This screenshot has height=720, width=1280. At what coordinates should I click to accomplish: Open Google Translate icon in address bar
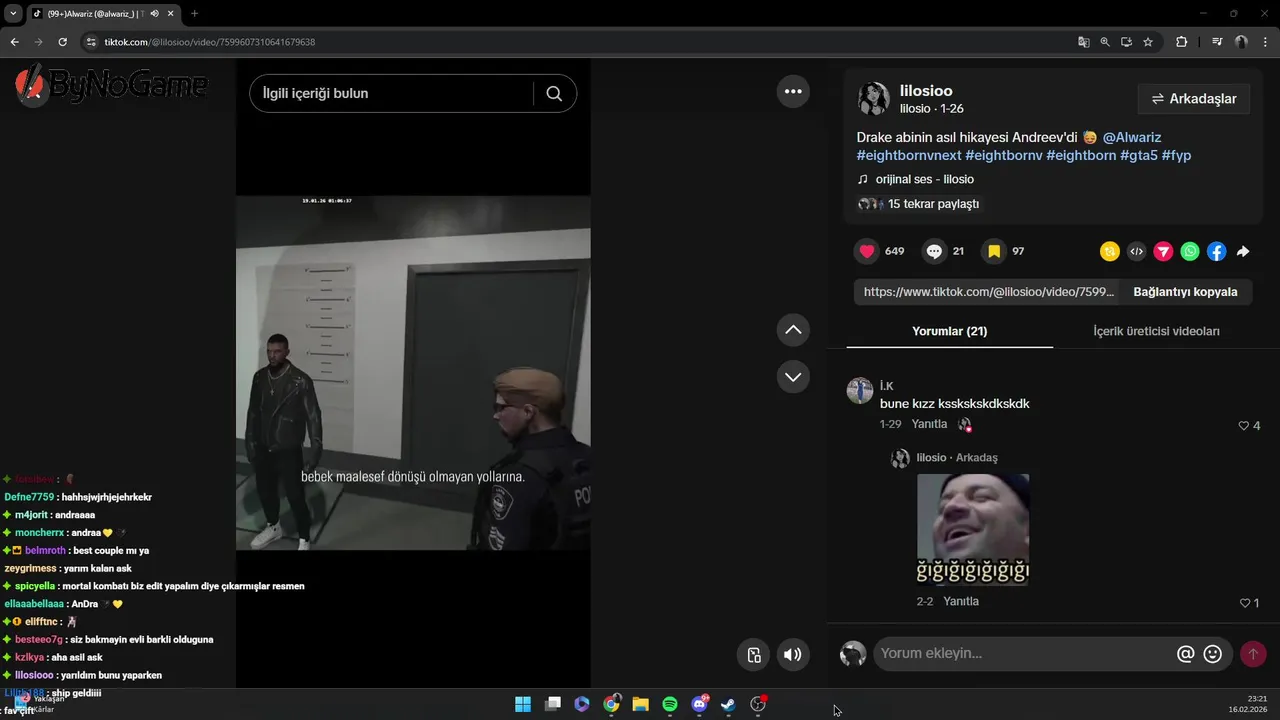click(1083, 42)
